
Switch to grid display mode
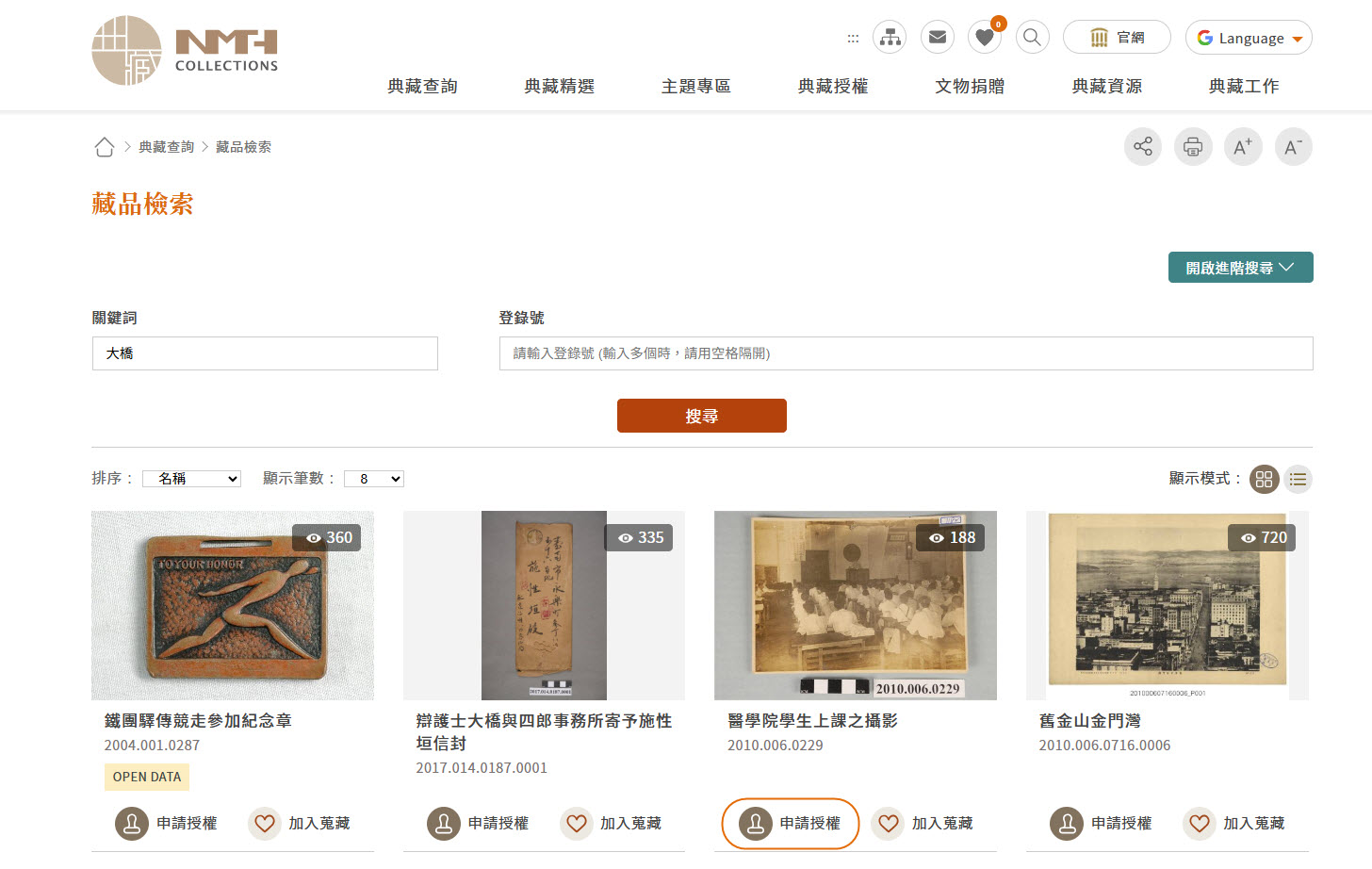[1265, 479]
